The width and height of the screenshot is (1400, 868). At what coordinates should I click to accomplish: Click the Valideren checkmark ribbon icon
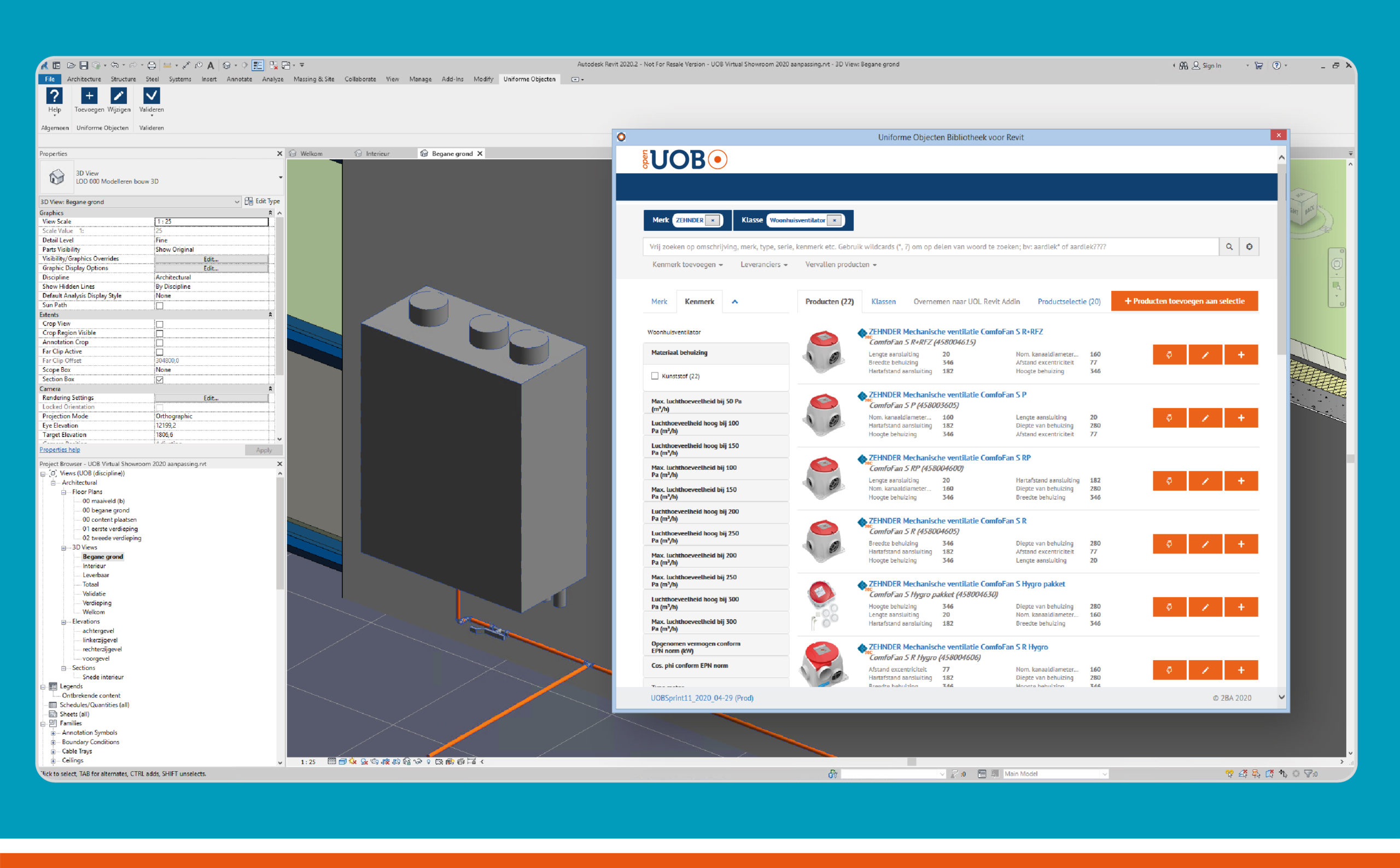(x=151, y=95)
